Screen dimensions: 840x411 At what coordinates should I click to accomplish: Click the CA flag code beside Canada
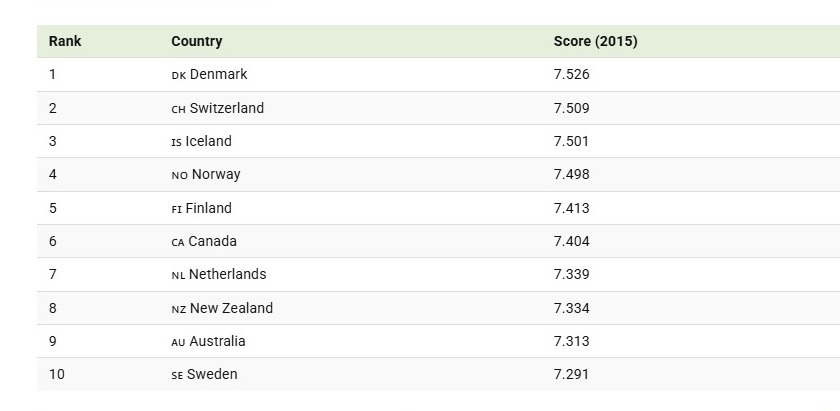point(178,242)
